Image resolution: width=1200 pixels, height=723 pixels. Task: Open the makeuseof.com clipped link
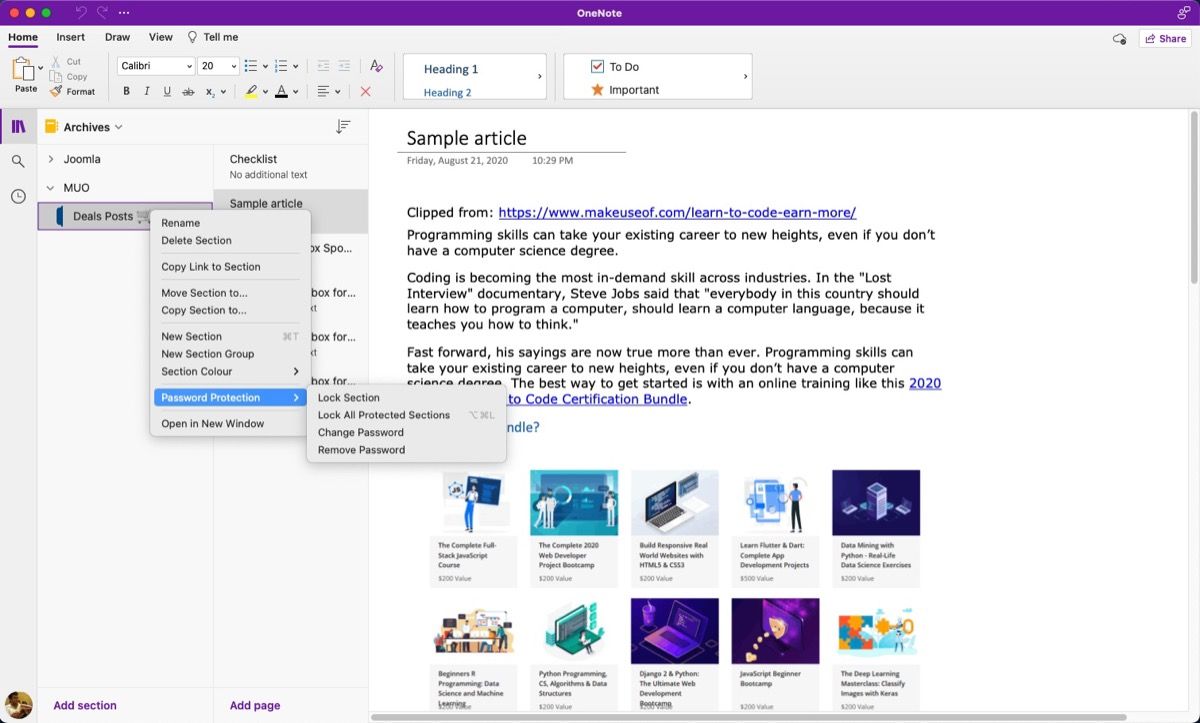675,212
